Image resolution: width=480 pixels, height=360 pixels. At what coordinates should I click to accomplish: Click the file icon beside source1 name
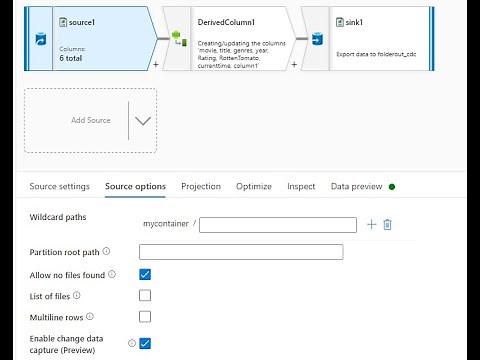63,22
